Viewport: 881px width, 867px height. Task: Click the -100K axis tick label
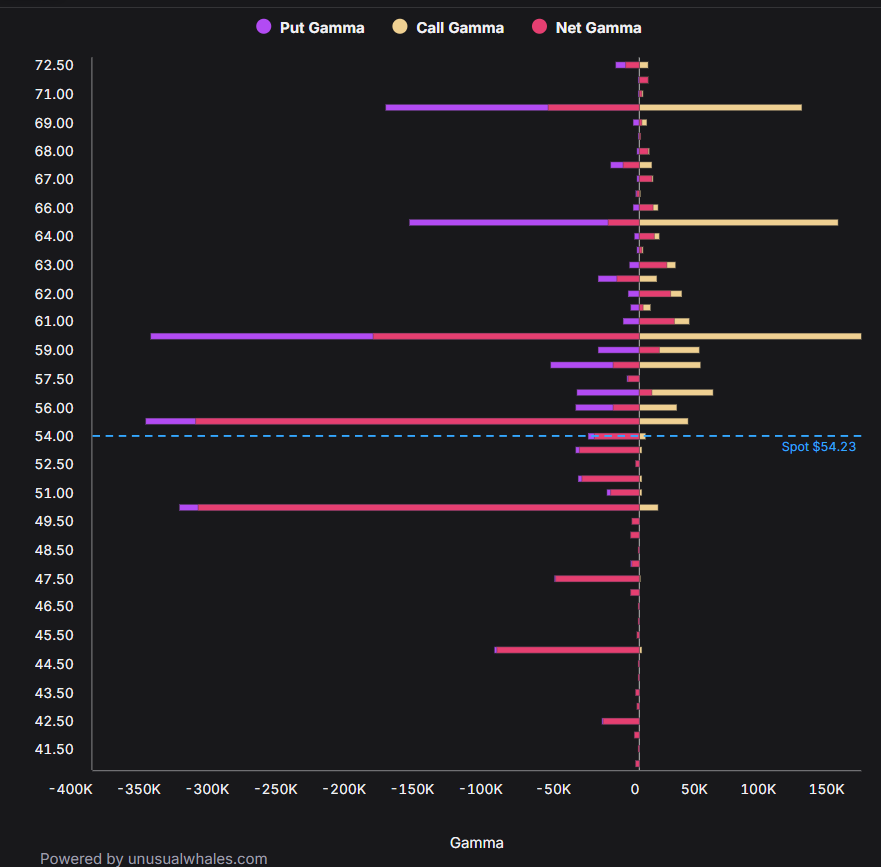coord(481,789)
